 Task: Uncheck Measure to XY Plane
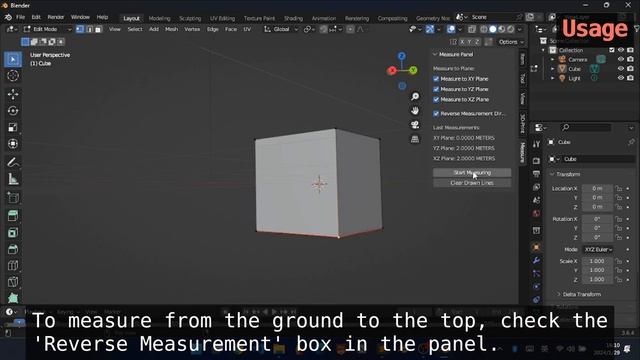[436, 79]
